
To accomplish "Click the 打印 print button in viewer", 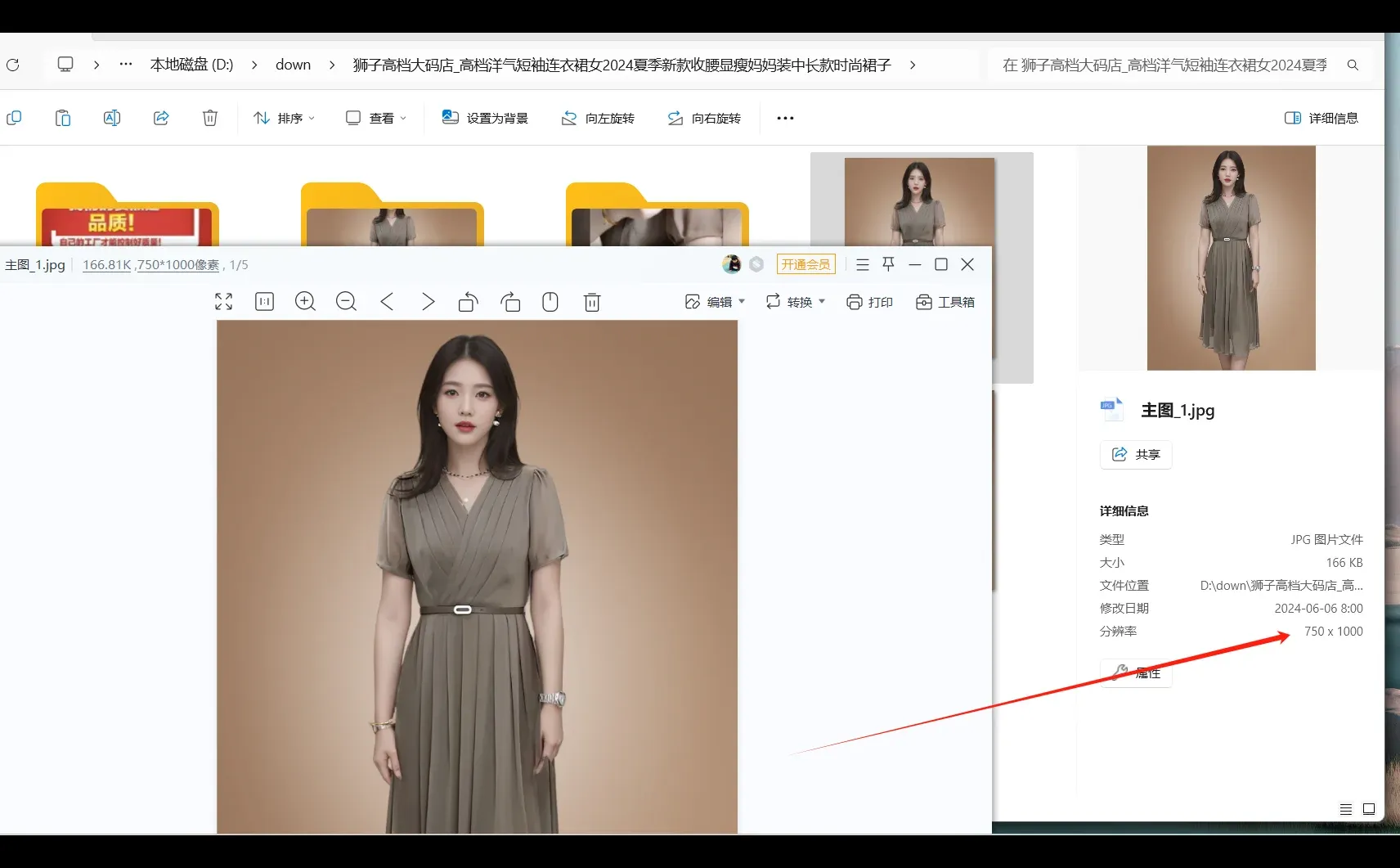I will coord(869,302).
